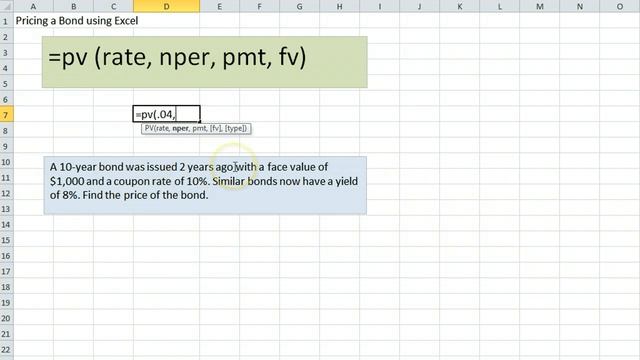Viewport: 640px width, 360px height.
Task: Select row 21 header
Action: (7, 333)
